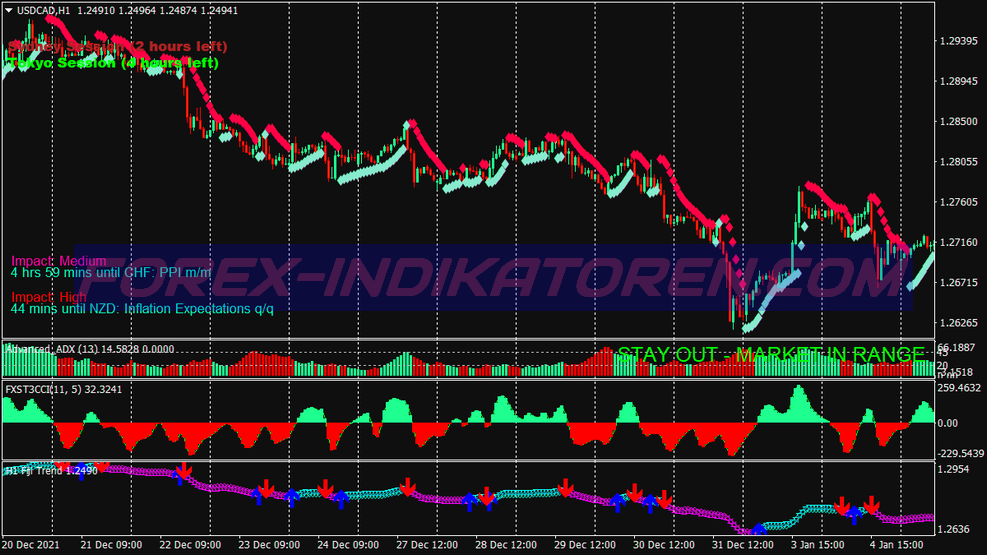
Task: Click the '20 Dec 2021' date on the time axis
Action: [31, 545]
